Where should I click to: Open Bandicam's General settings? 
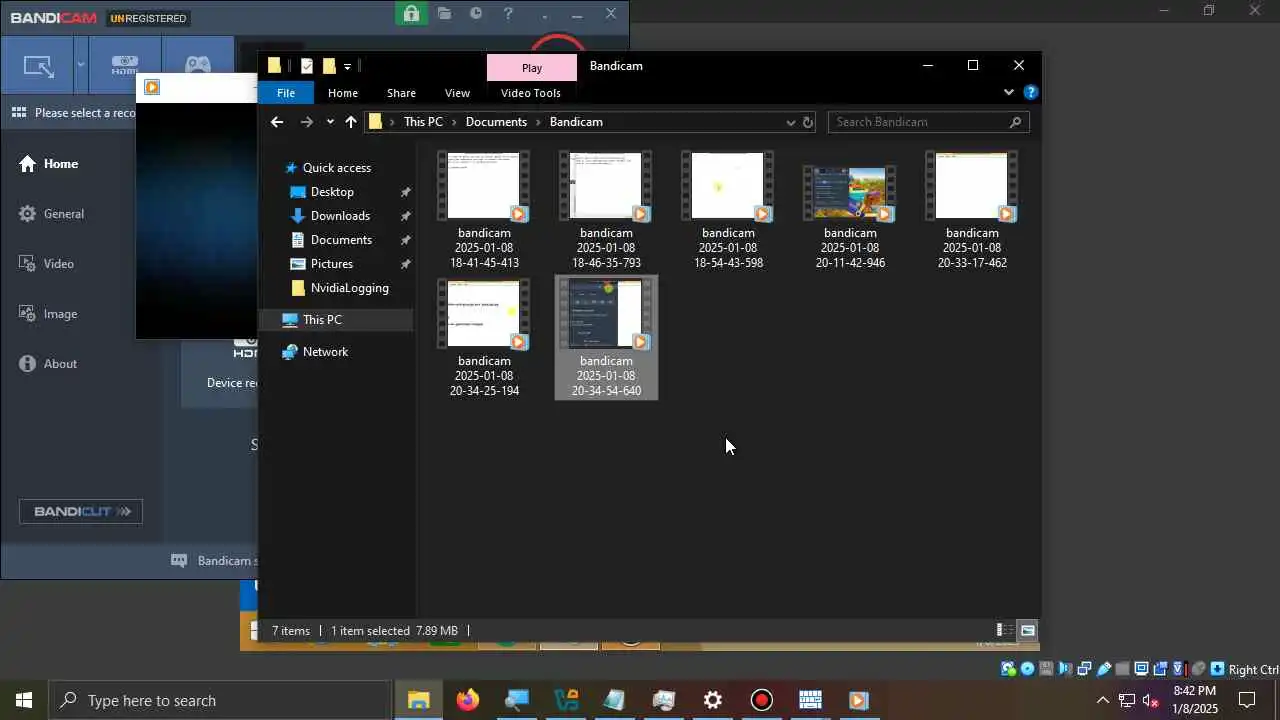click(52, 214)
